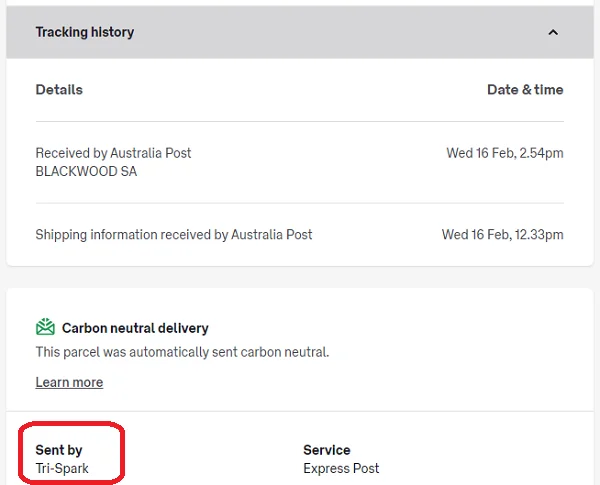600x485 pixels.
Task: Click the Wed 16 Feb, 12.33pm timestamp
Action: (x=502, y=235)
